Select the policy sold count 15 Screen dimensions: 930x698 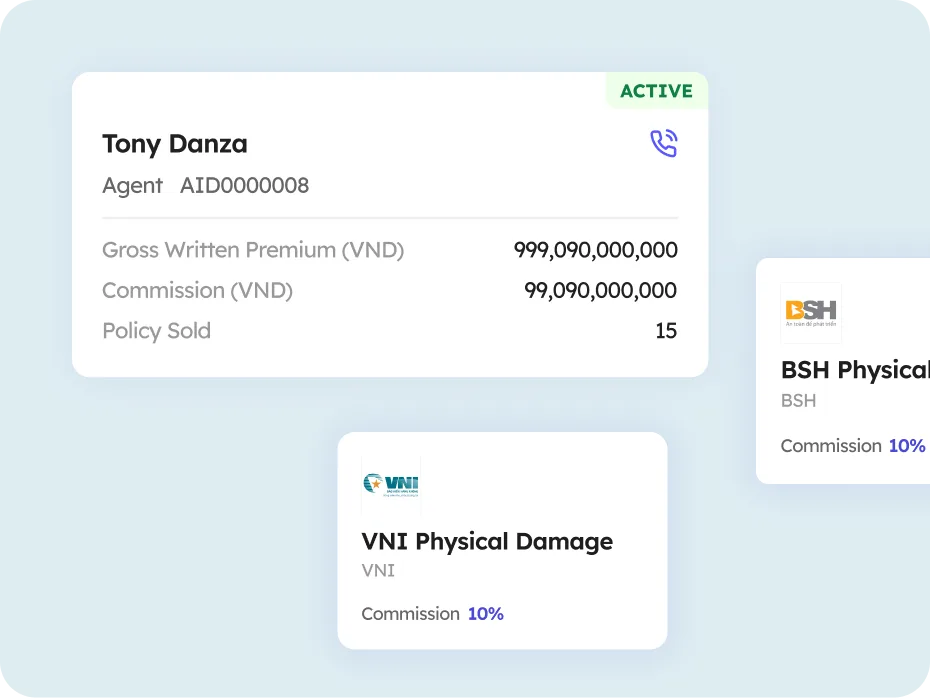[666, 331]
